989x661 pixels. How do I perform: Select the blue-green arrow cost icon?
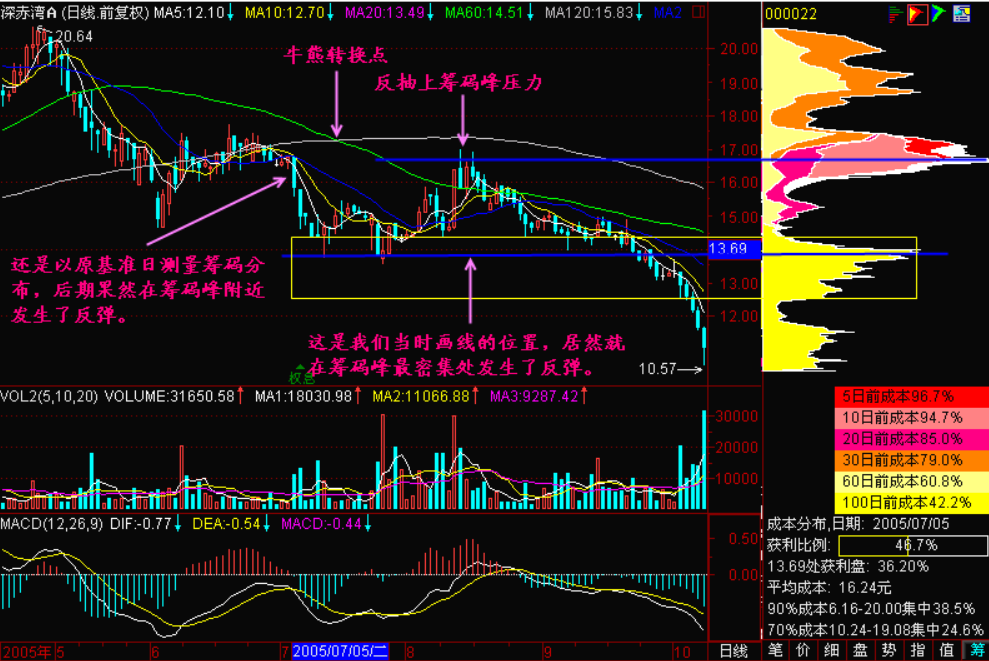click(x=937, y=13)
